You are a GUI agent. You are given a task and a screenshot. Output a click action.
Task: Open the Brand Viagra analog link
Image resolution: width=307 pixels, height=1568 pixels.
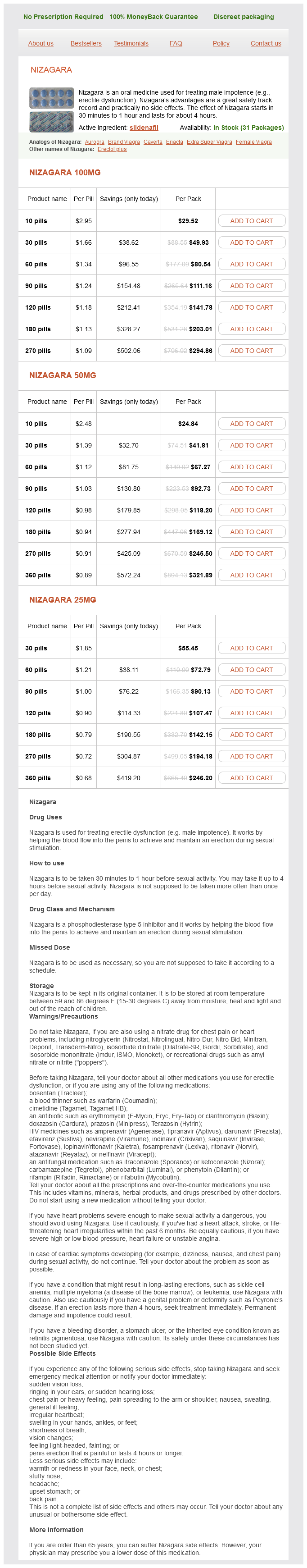click(x=123, y=142)
